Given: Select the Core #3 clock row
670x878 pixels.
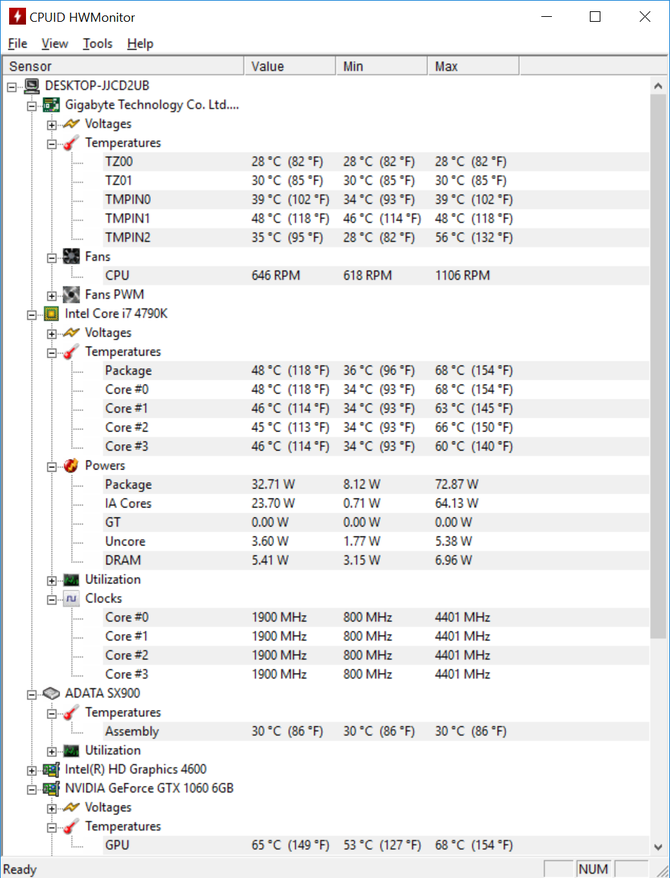Looking at the screenshot, I should pyautogui.click(x=376, y=674).
